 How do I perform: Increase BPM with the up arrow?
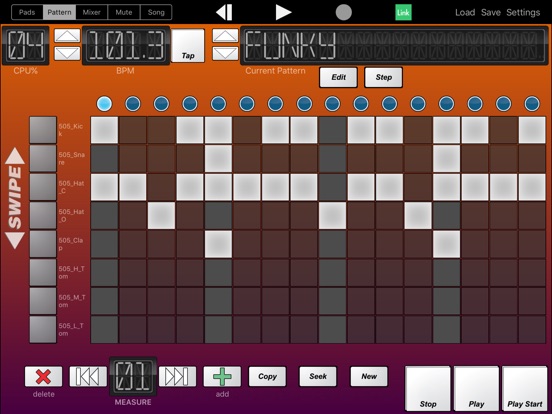pos(67,36)
